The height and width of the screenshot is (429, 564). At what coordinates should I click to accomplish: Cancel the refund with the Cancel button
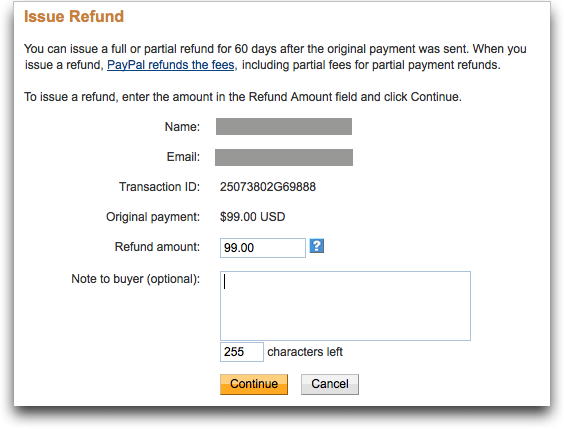tap(329, 384)
